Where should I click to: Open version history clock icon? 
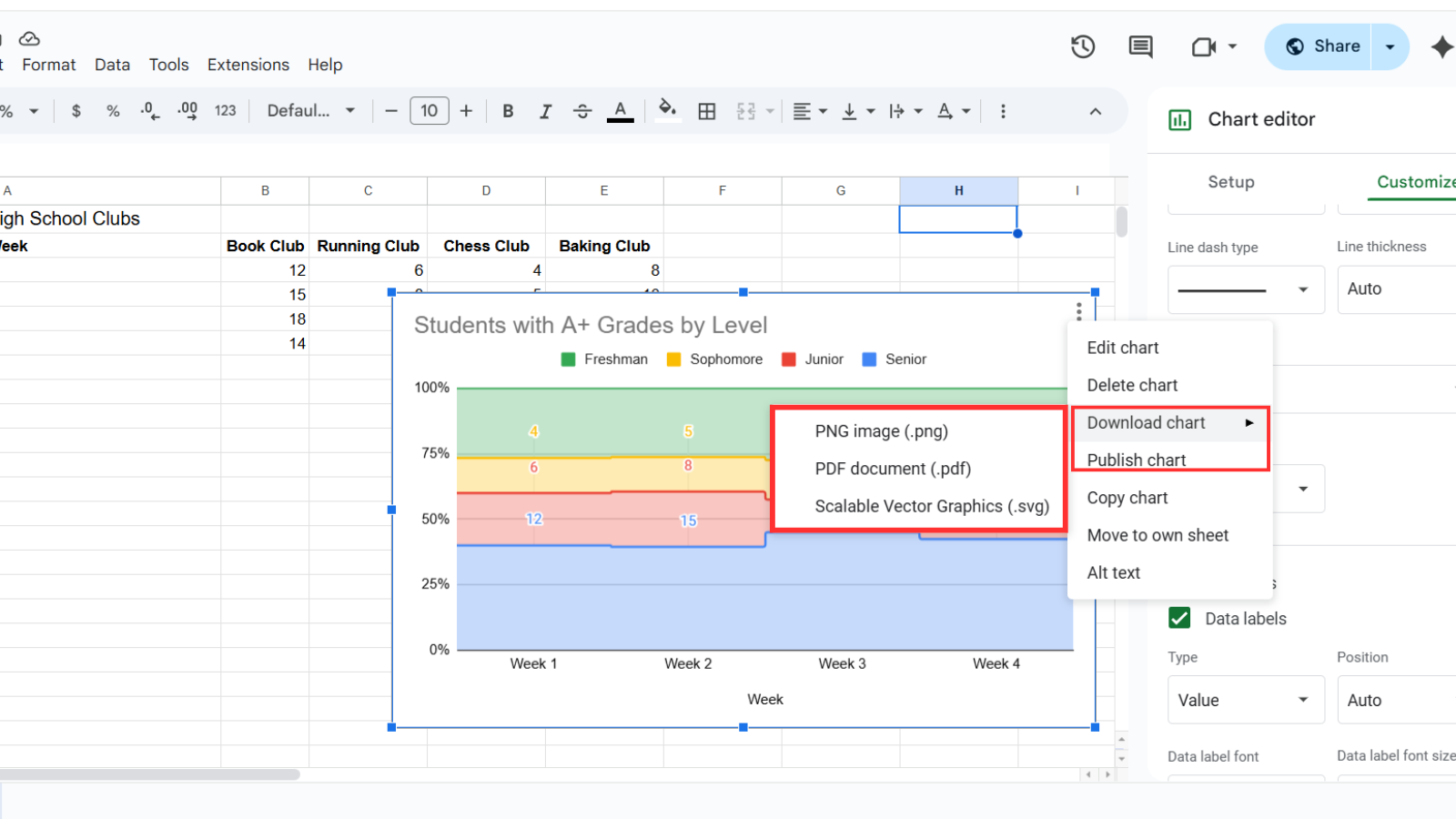(x=1082, y=46)
